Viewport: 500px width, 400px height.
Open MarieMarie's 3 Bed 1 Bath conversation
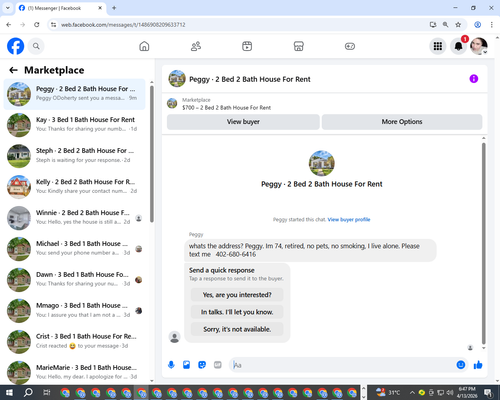click(74, 372)
